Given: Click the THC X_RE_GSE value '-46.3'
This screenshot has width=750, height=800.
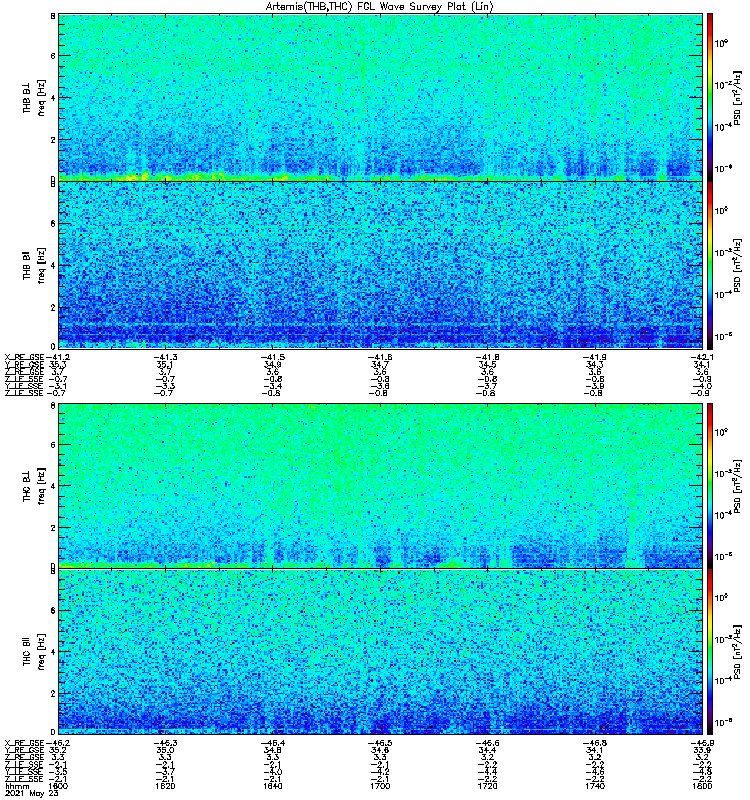Looking at the screenshot, I should coord(165,743).
